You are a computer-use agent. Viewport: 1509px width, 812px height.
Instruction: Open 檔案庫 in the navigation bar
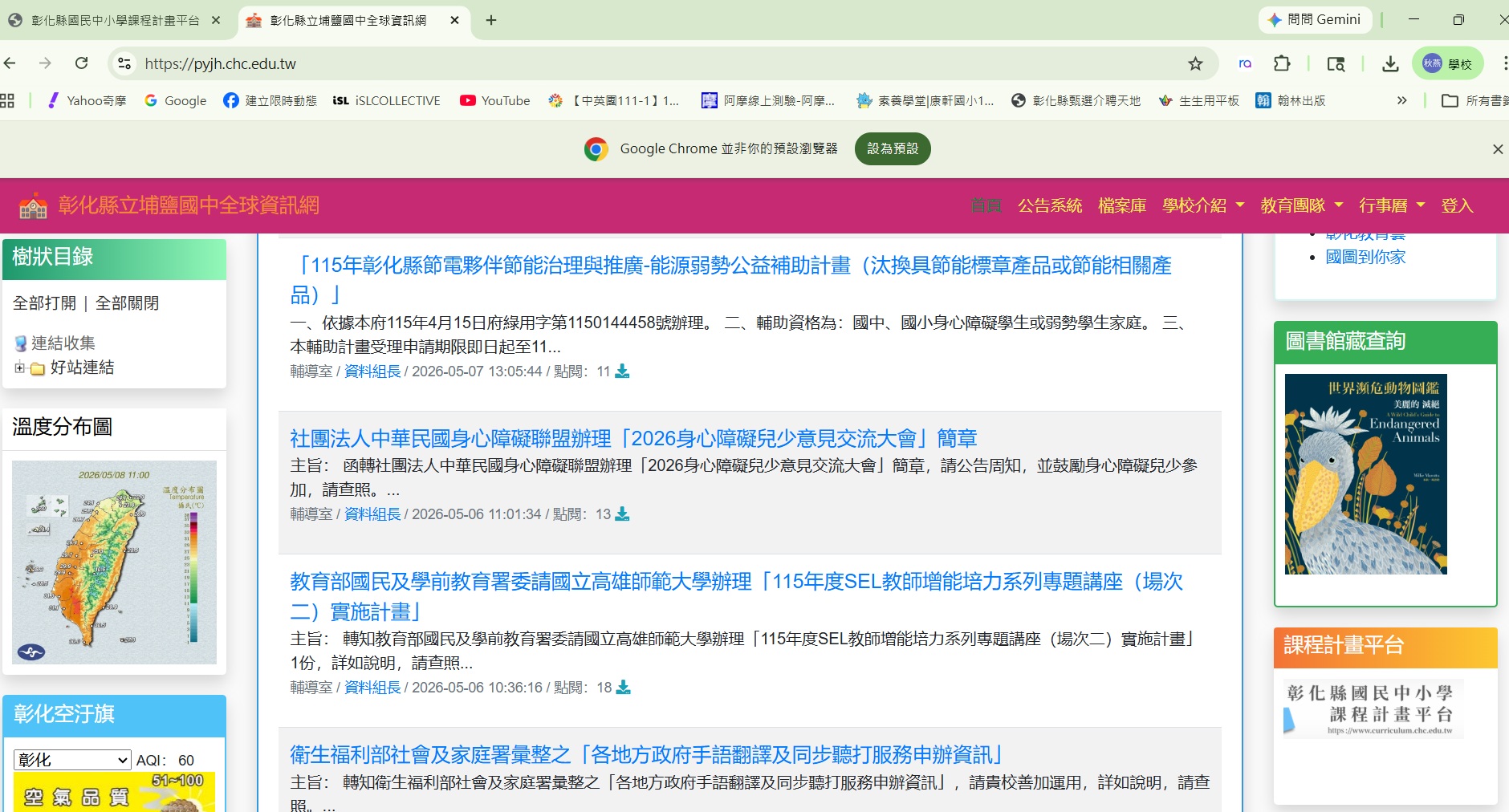coord(1122,205)
